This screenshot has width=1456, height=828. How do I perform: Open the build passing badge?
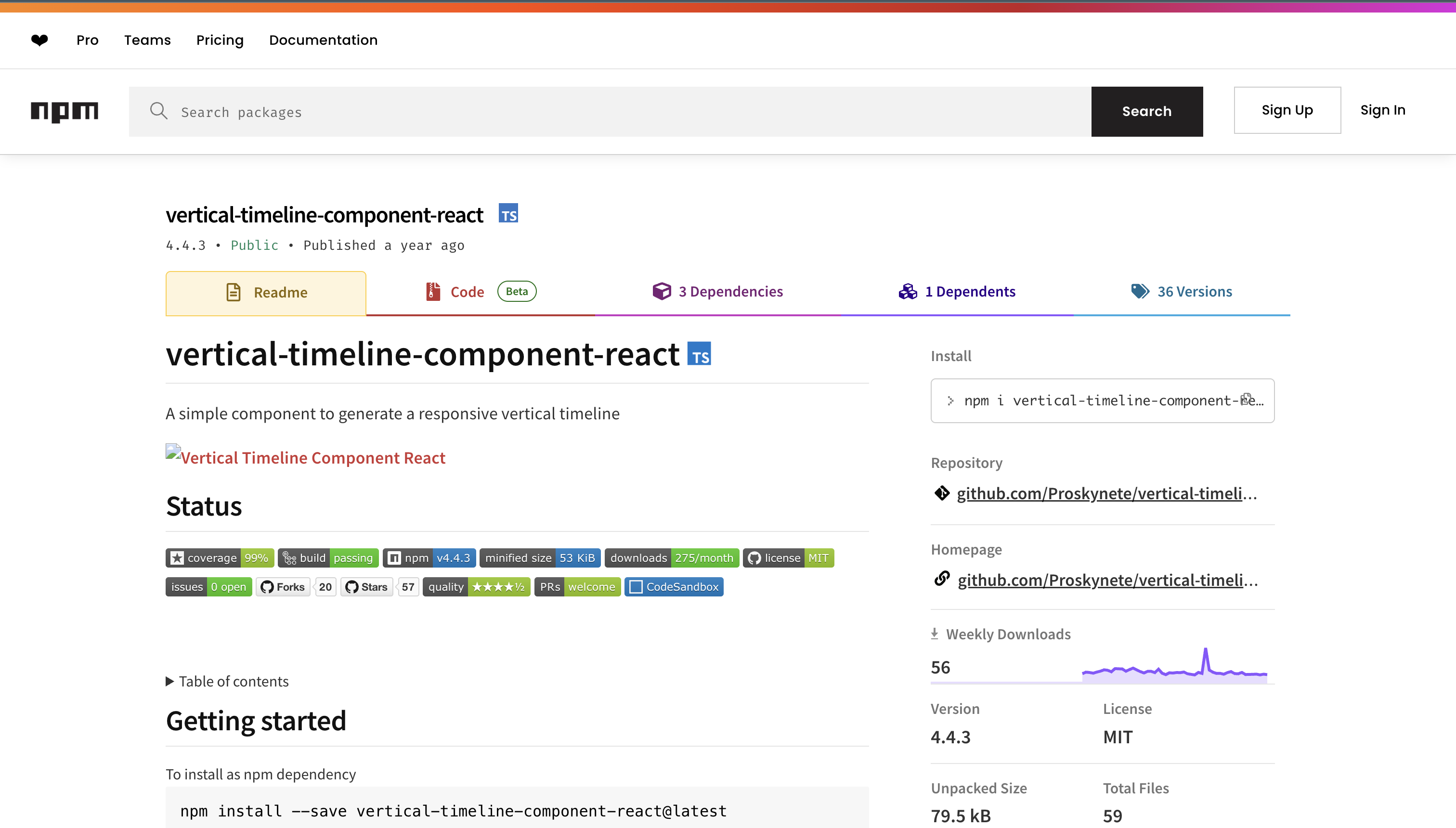[x=328, y=558]
